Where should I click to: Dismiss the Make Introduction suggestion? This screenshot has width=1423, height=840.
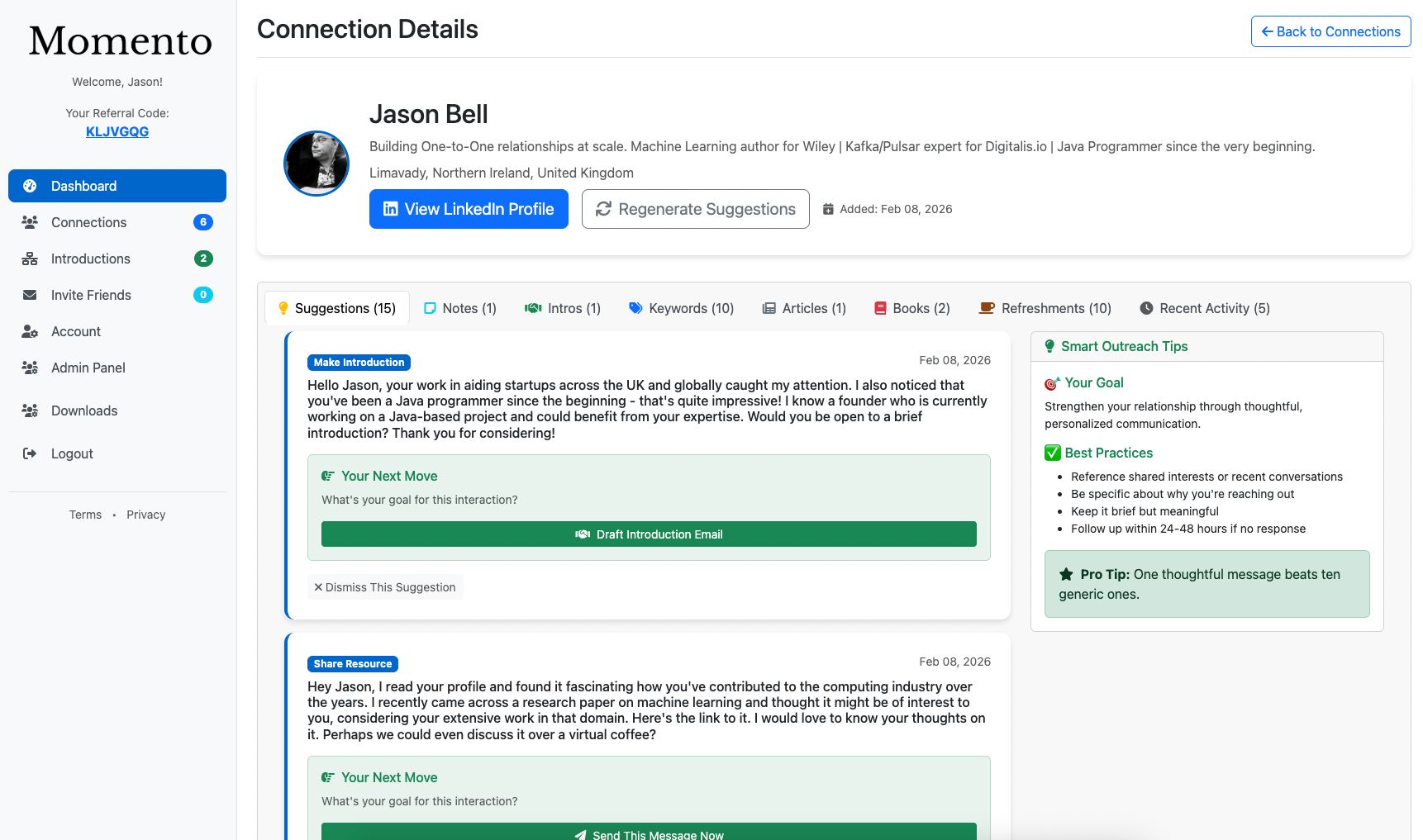tap(385, 587)
